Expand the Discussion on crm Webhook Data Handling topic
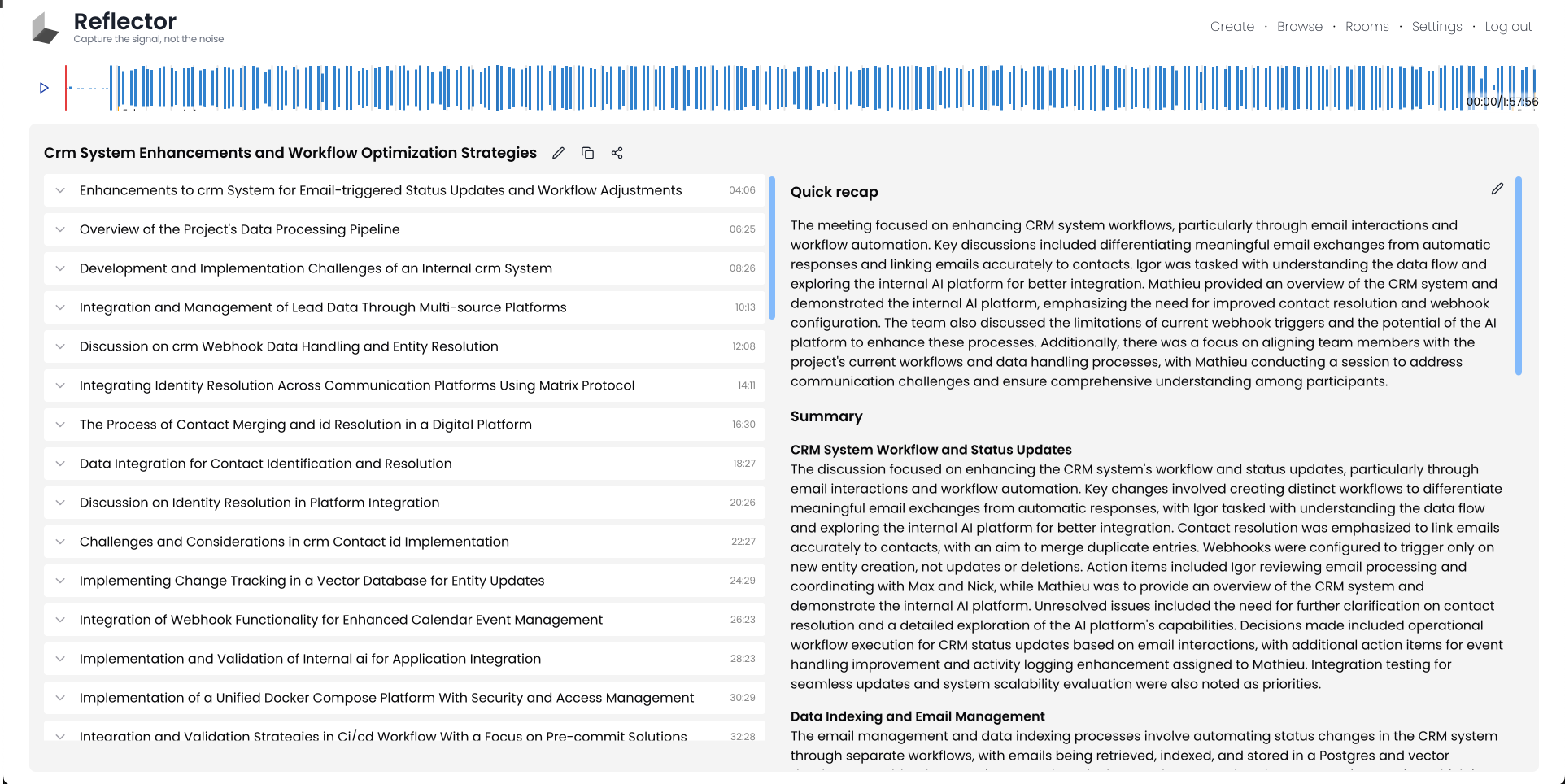The image size is (1565, 784). (60, 346)
